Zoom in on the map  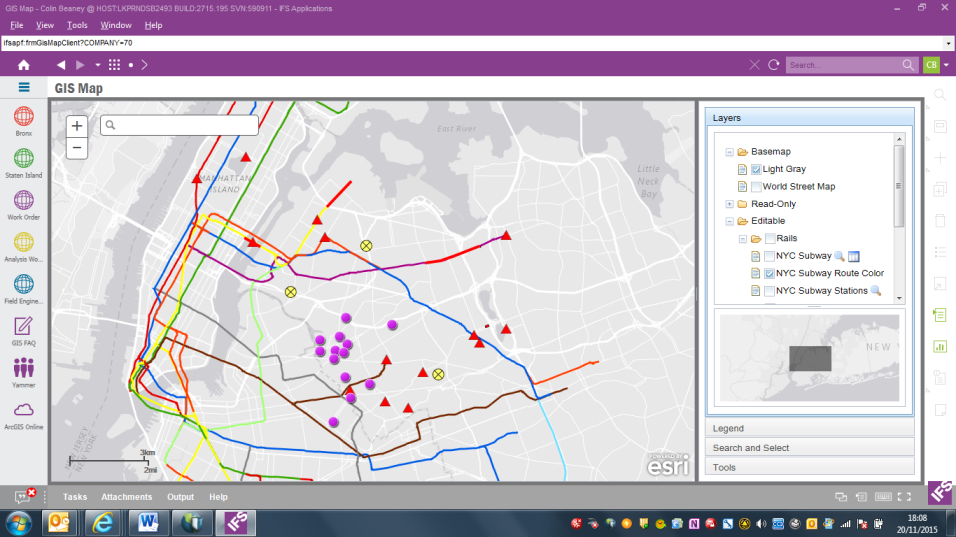[x=77, y=126]
